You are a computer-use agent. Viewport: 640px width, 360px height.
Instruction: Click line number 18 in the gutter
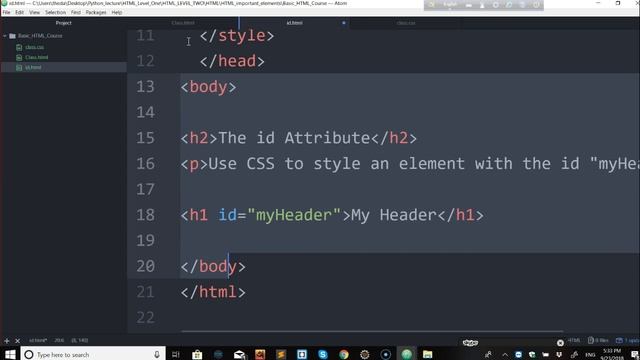coord(145,215)
